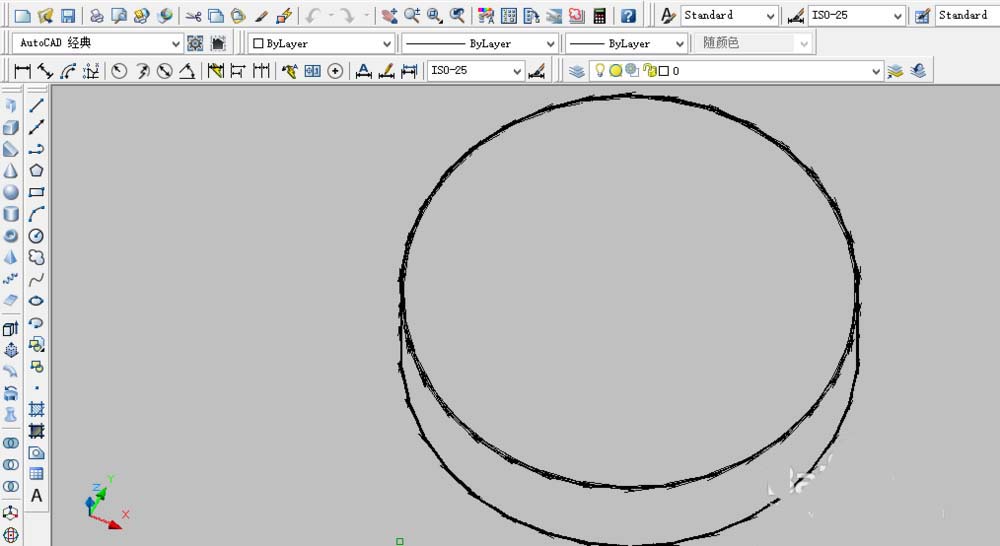Select the Aligned dimension tool
1000x546 pixels.
point(45,71)
